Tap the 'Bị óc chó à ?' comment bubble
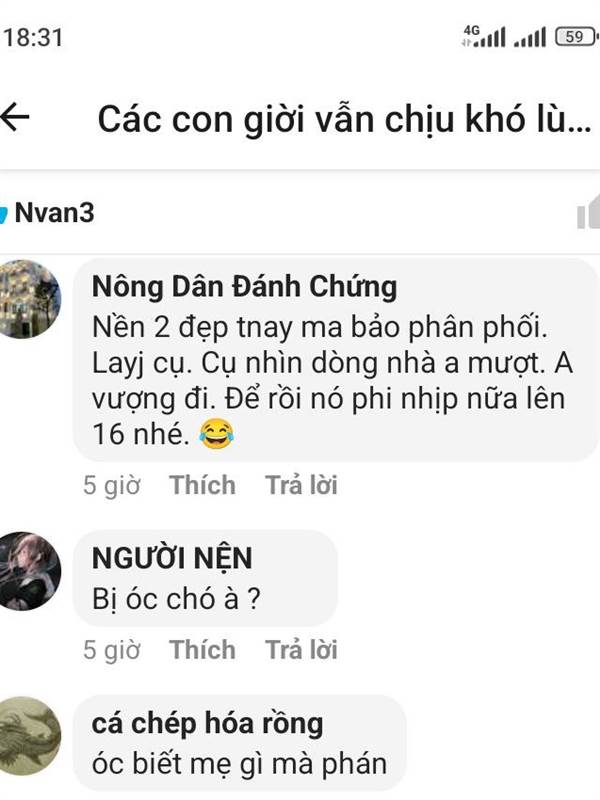 click(206, 578)
